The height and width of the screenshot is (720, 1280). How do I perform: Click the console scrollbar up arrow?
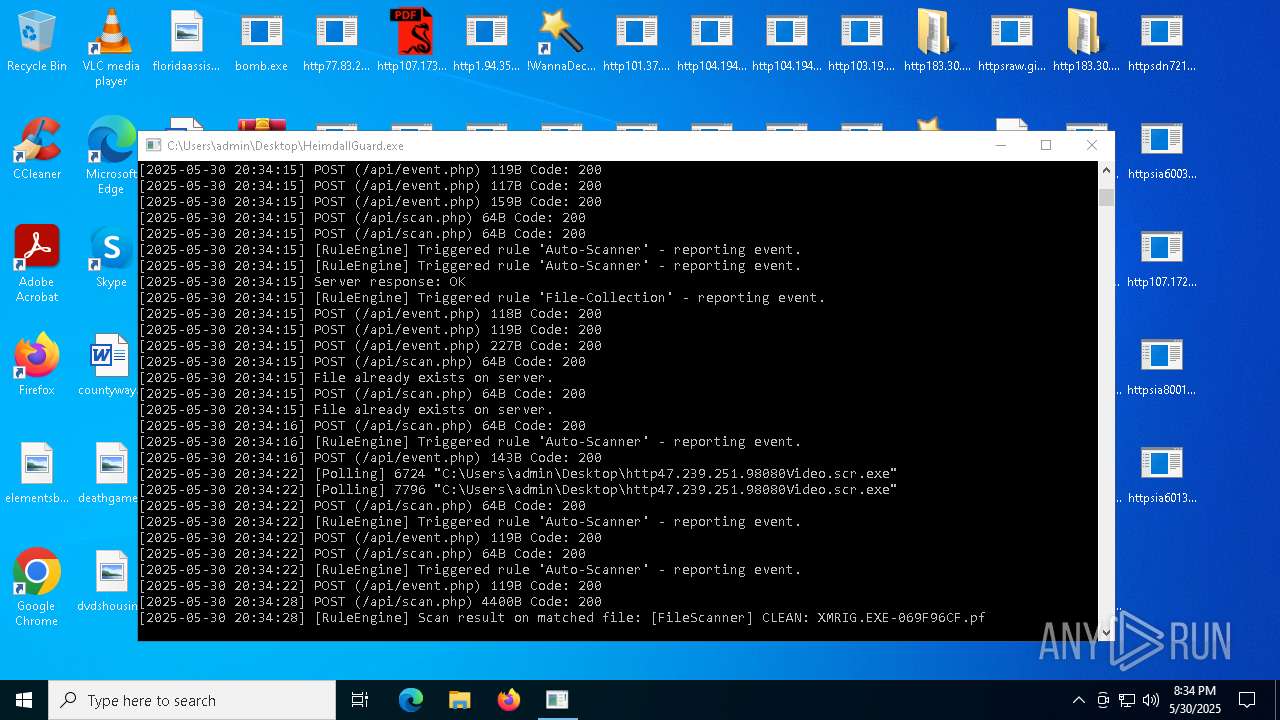pyautogui.click(x=1106, y=170)
